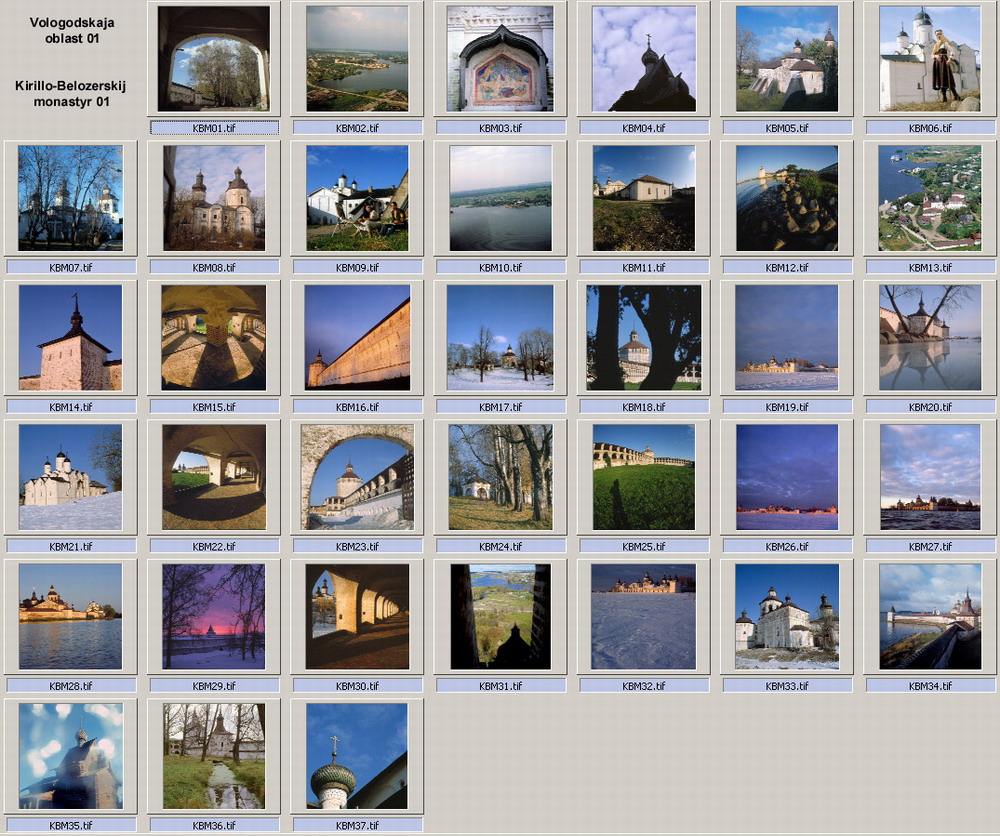This screenshot has height=836, width=1000.
Task: Click the KBM23.tif stone arch thumbnail
Action: pyautogui.click(x=357, y=477)
